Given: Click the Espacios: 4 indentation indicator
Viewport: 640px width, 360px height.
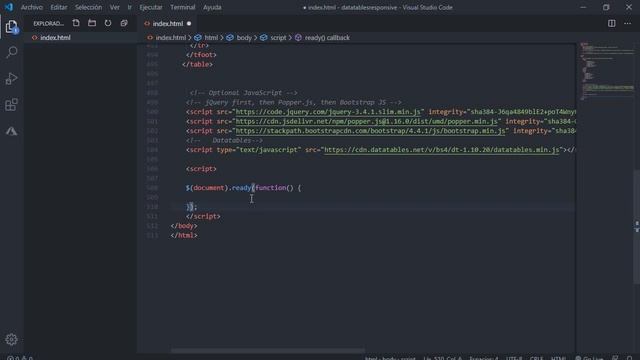Looking at the screenshot, I should point(484,358).
